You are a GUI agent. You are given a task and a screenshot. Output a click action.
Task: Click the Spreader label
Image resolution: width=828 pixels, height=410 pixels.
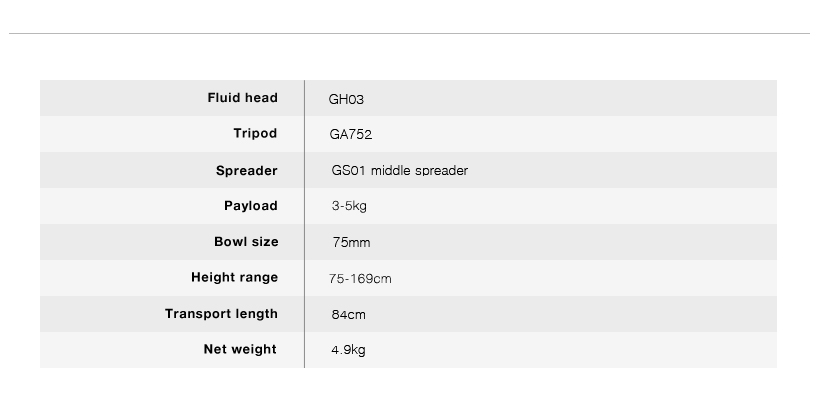tap(247, 171)
